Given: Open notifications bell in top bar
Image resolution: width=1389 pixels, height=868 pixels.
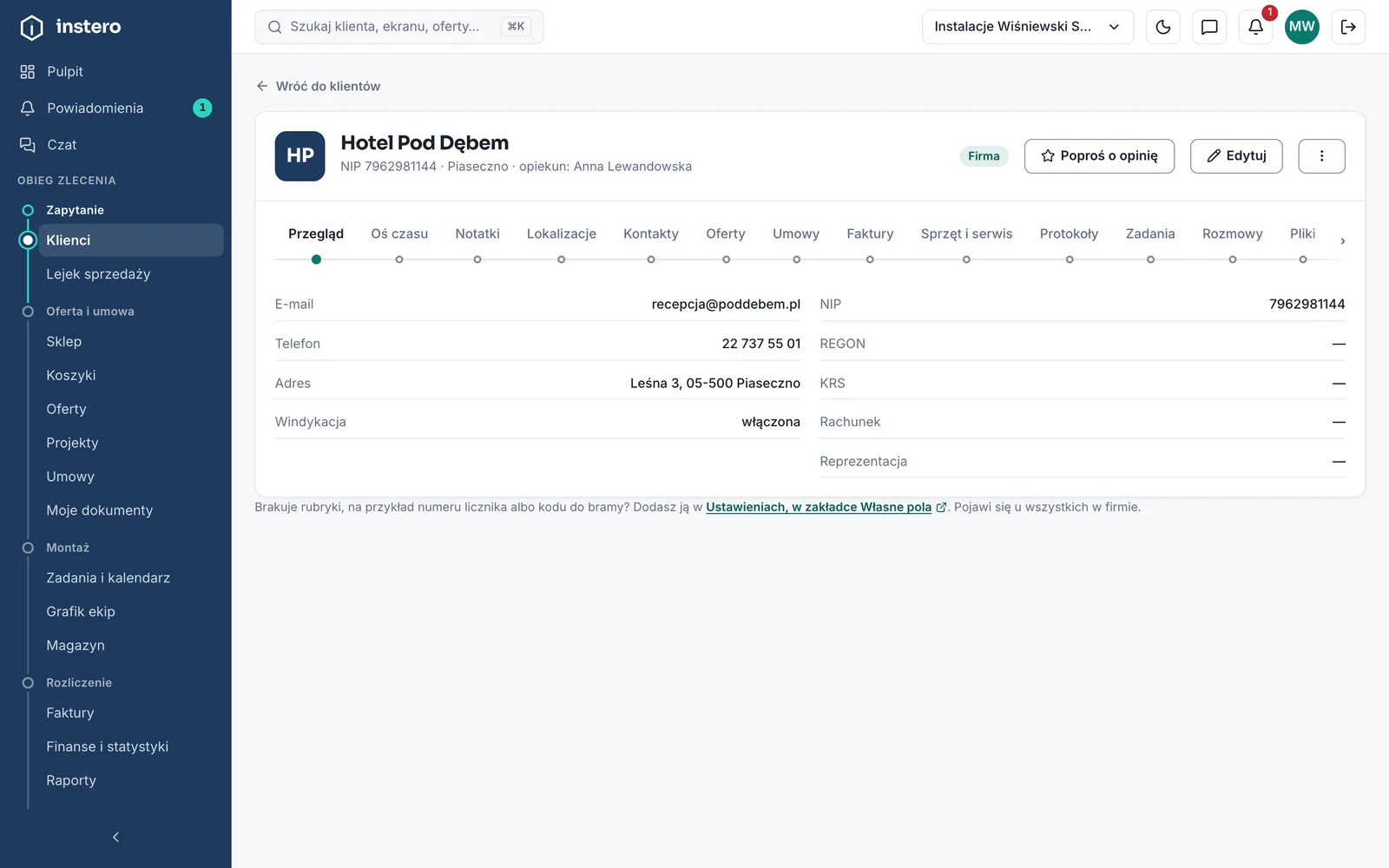Looking at the screenshot, I should click(1255, 27).
